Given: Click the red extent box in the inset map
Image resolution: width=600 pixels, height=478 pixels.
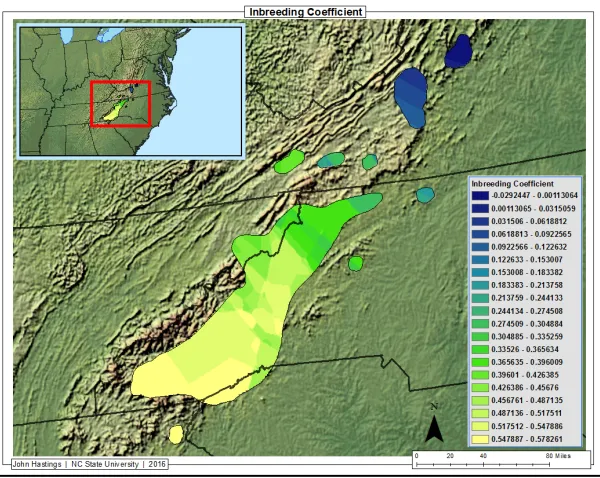Looking at the screenshot, I should (121, 103).
